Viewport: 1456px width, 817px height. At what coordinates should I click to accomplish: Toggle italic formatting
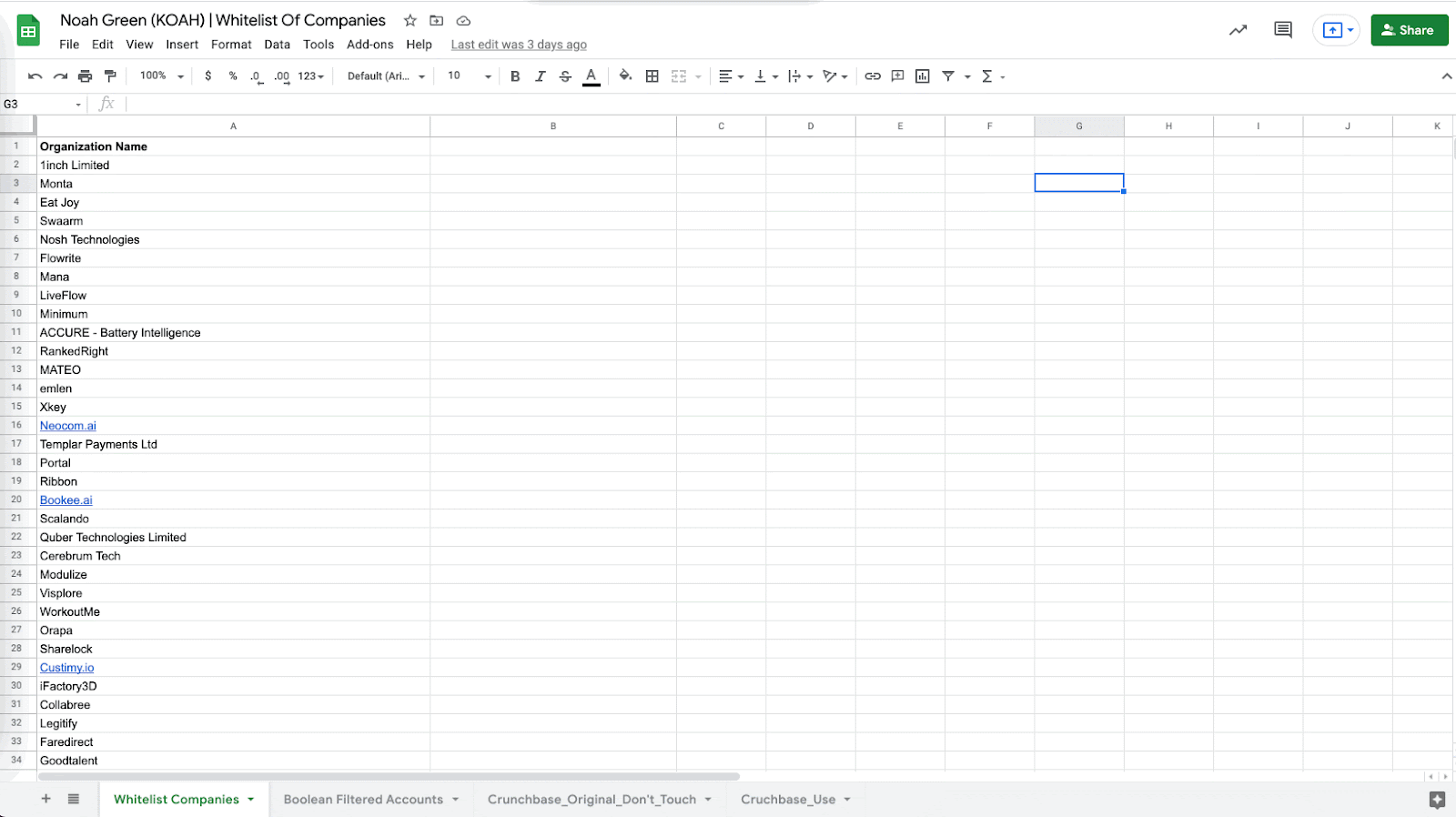[540, 76]
